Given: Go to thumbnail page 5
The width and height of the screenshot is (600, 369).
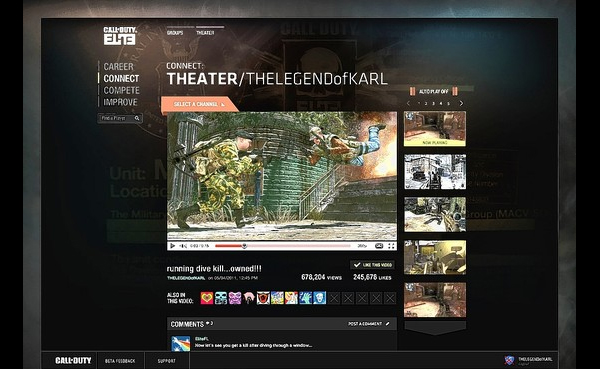Looking at the screenshot, I should point(448,103).
